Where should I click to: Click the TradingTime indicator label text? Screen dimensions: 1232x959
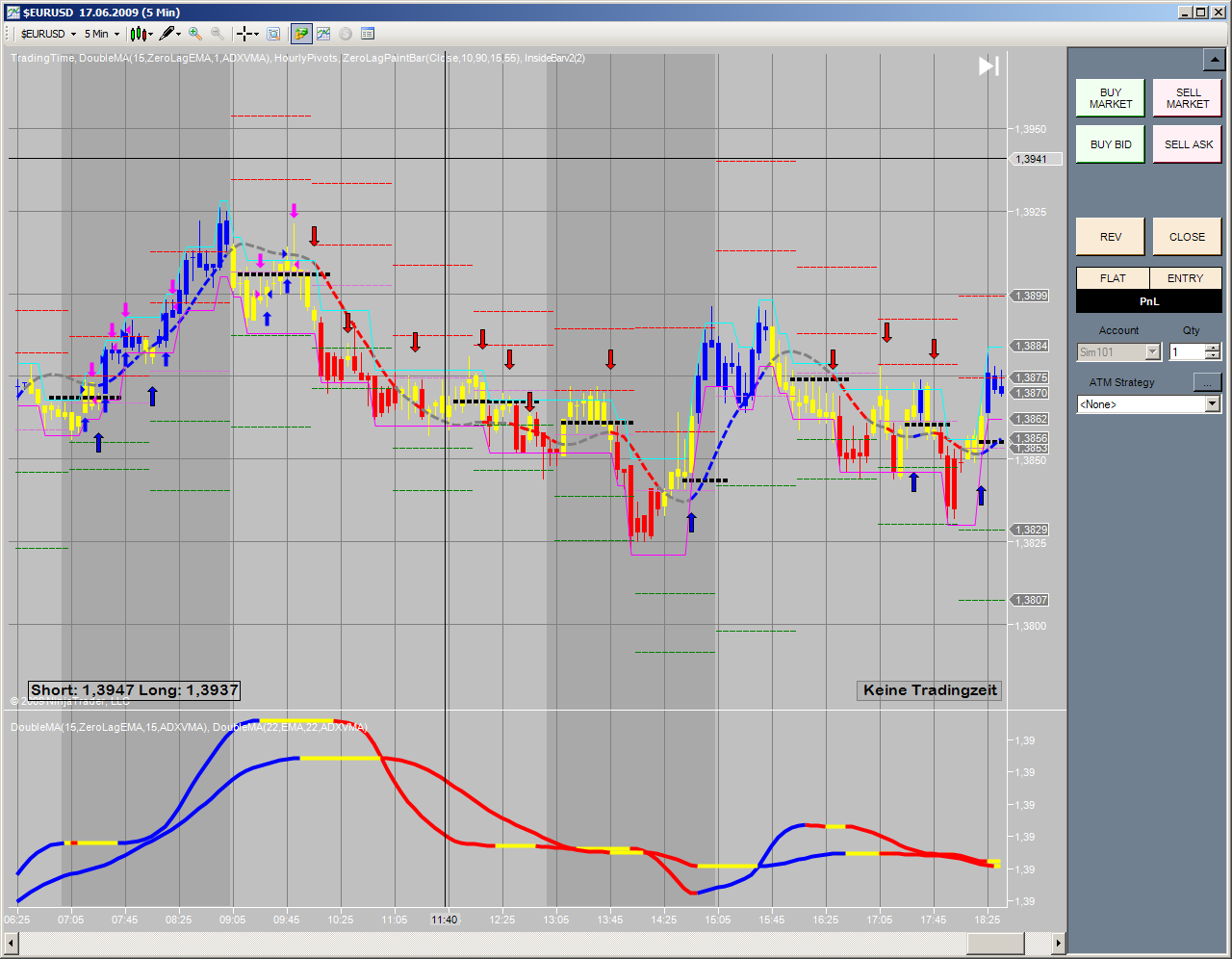42,58
